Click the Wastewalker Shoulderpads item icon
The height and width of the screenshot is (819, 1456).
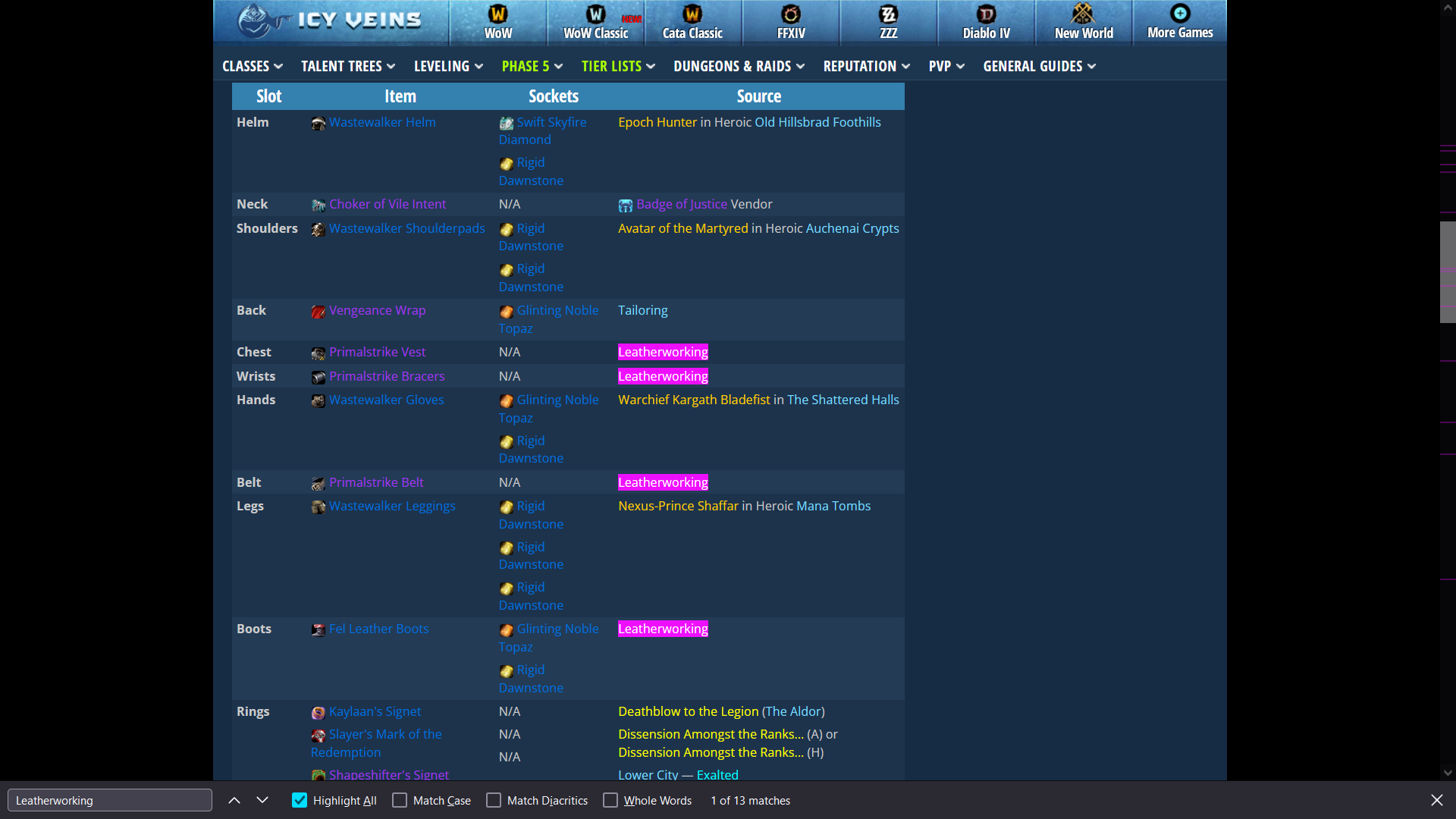(x=318, y=229)
